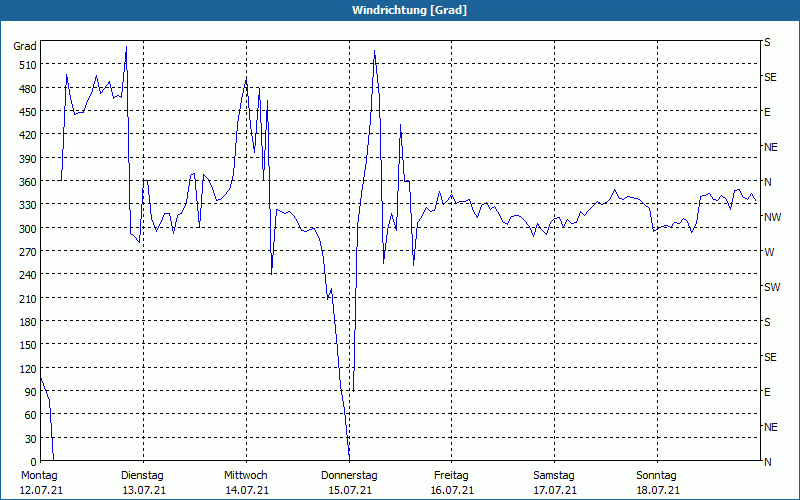The width and height of the screenshot is (800, 500).
Task: Select the date 18.07.21
Action: point(658,491)
